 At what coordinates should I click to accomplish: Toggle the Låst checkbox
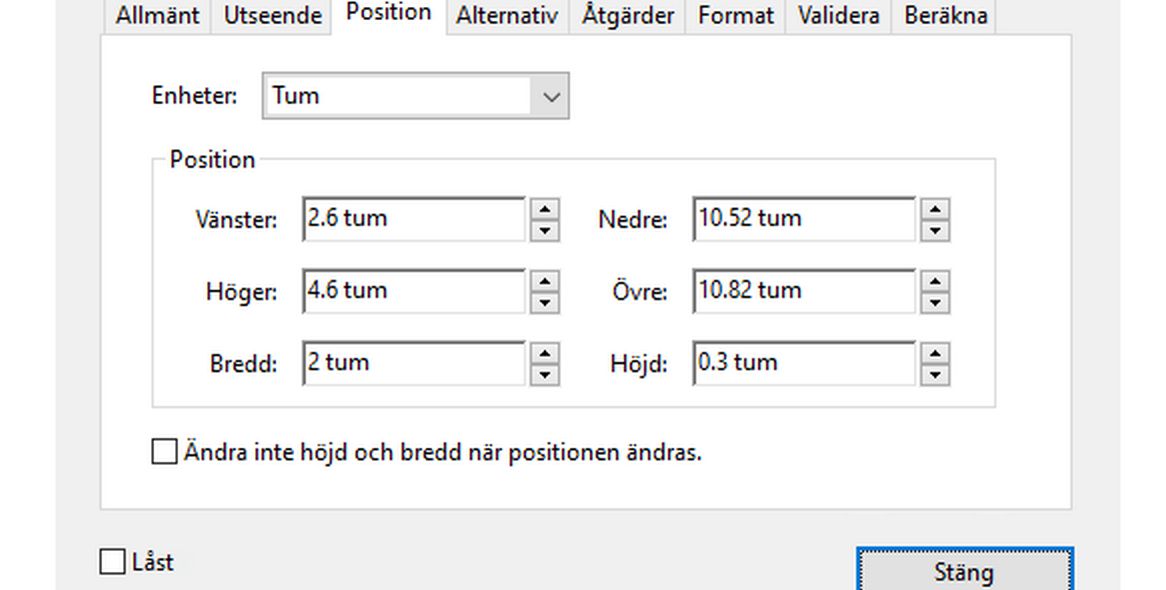[110, 561]
